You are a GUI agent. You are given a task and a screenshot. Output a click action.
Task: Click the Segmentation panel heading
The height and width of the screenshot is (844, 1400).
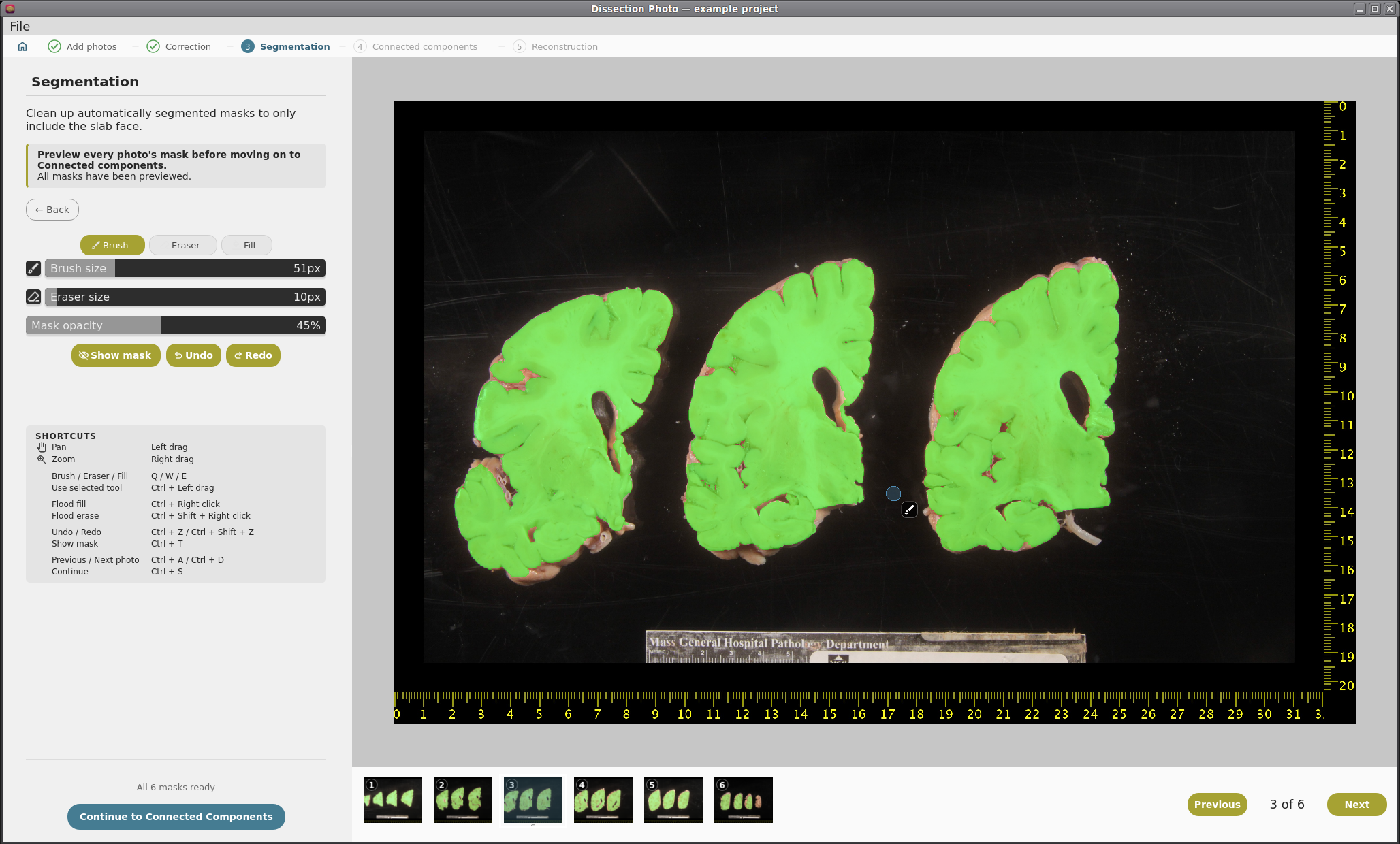[85, 82]
